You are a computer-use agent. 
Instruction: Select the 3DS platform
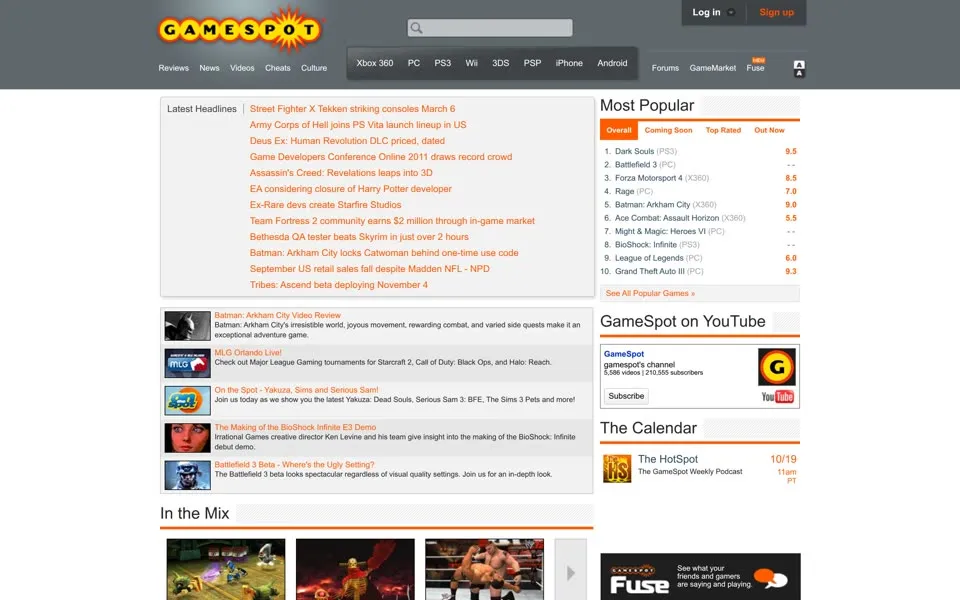[x=500, y=63]
